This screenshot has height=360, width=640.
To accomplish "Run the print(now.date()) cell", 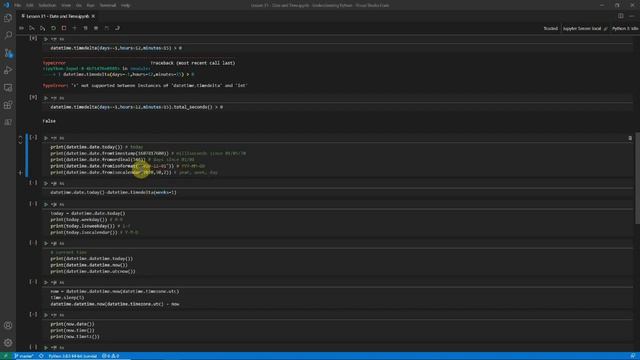I will tap(46, 315).
